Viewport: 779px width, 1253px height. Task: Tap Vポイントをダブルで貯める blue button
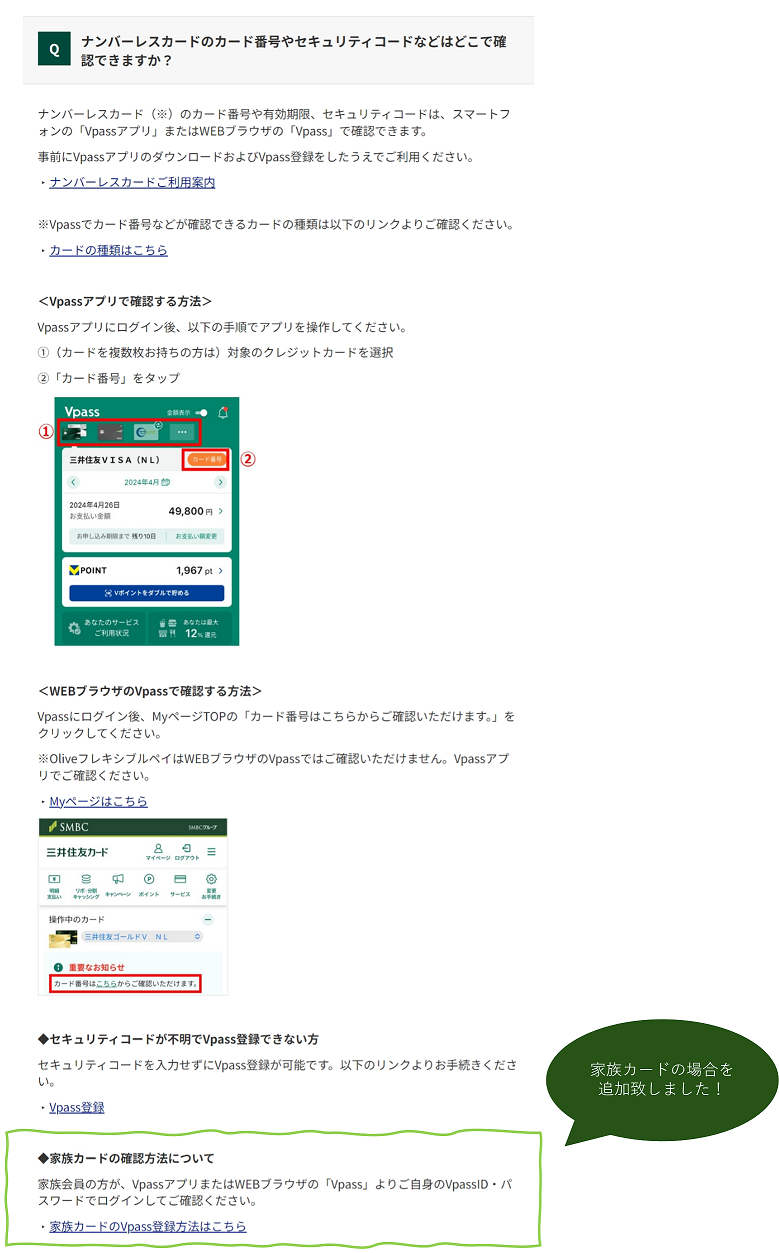click(x=146, y=593)
